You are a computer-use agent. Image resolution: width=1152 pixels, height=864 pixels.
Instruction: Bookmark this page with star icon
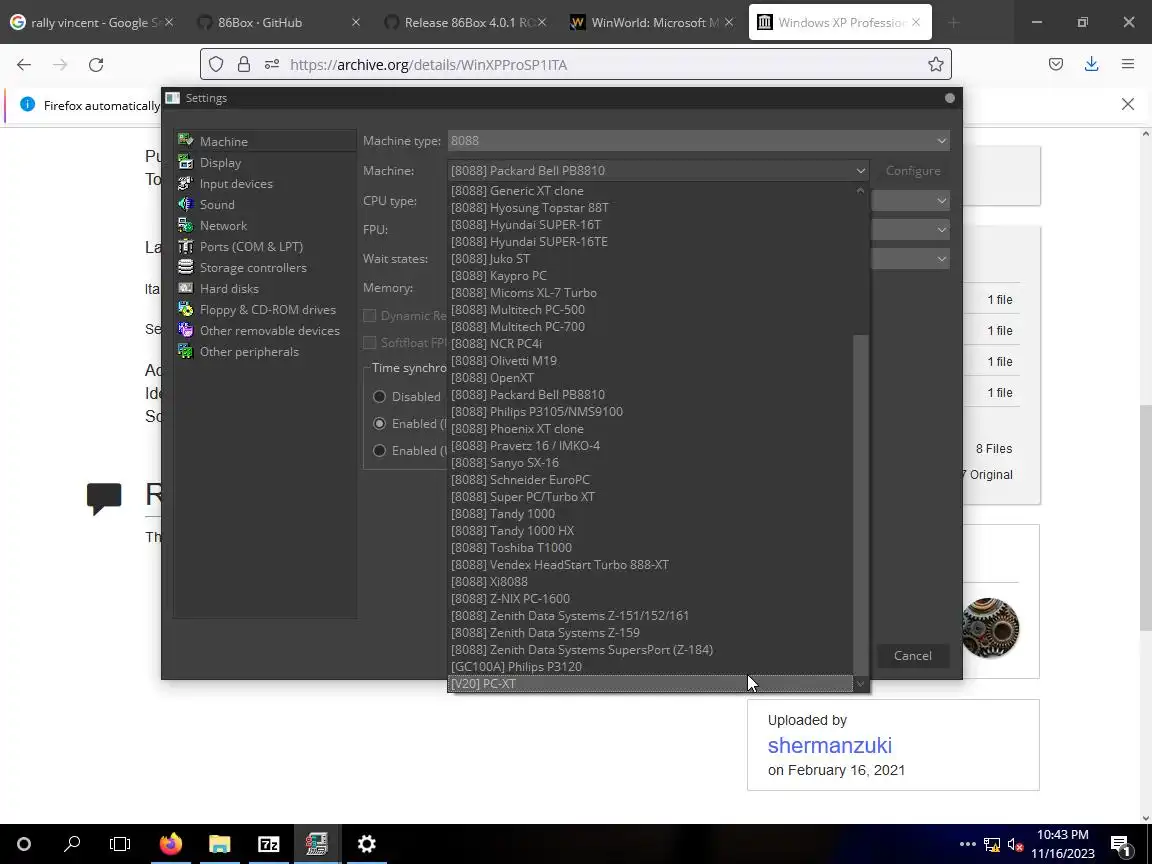(x=935, y=65)
